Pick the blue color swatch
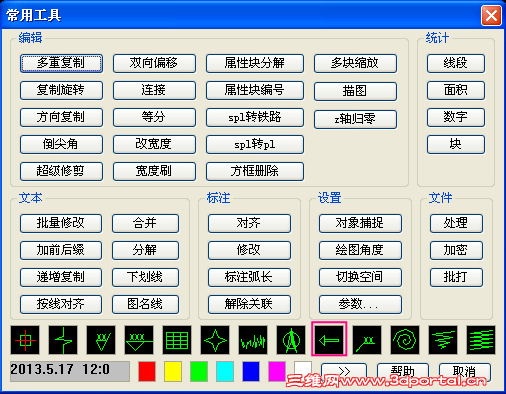This screenshot has height=394, width=506. [x=251, y=371]
